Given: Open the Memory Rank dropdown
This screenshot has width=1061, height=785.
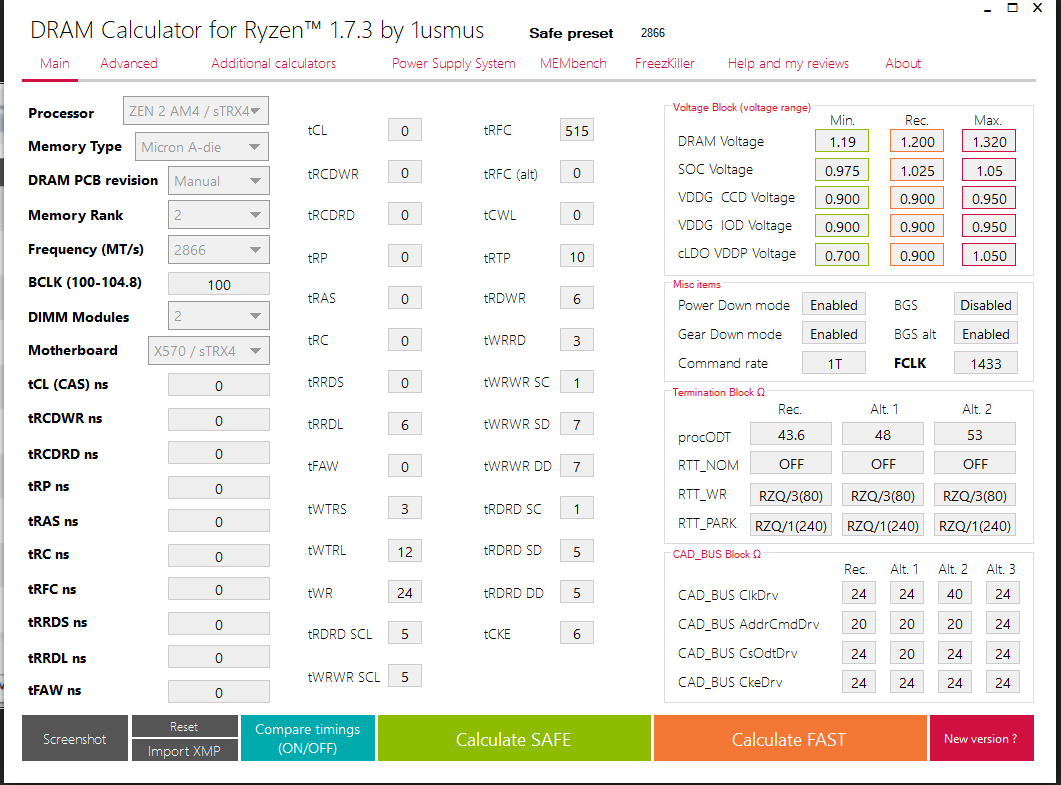Looking at the screenshot, I should (219, 215).
